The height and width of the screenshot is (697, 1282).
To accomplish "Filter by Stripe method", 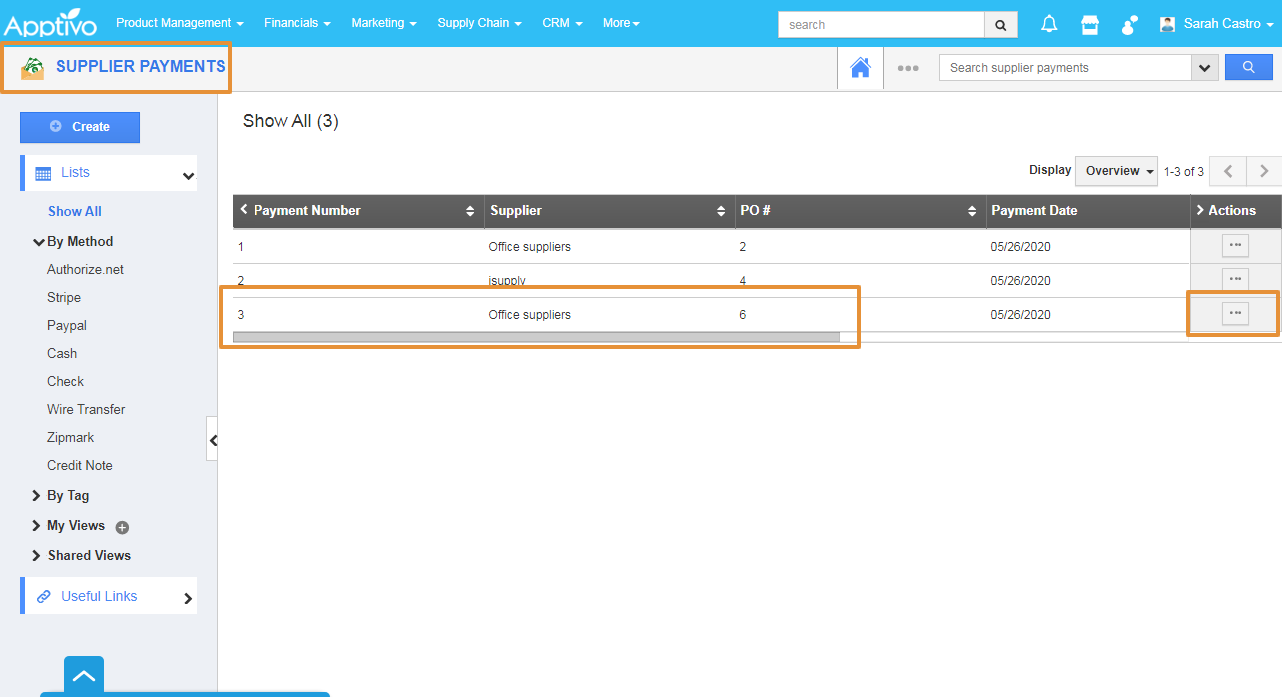I will 64,297.
